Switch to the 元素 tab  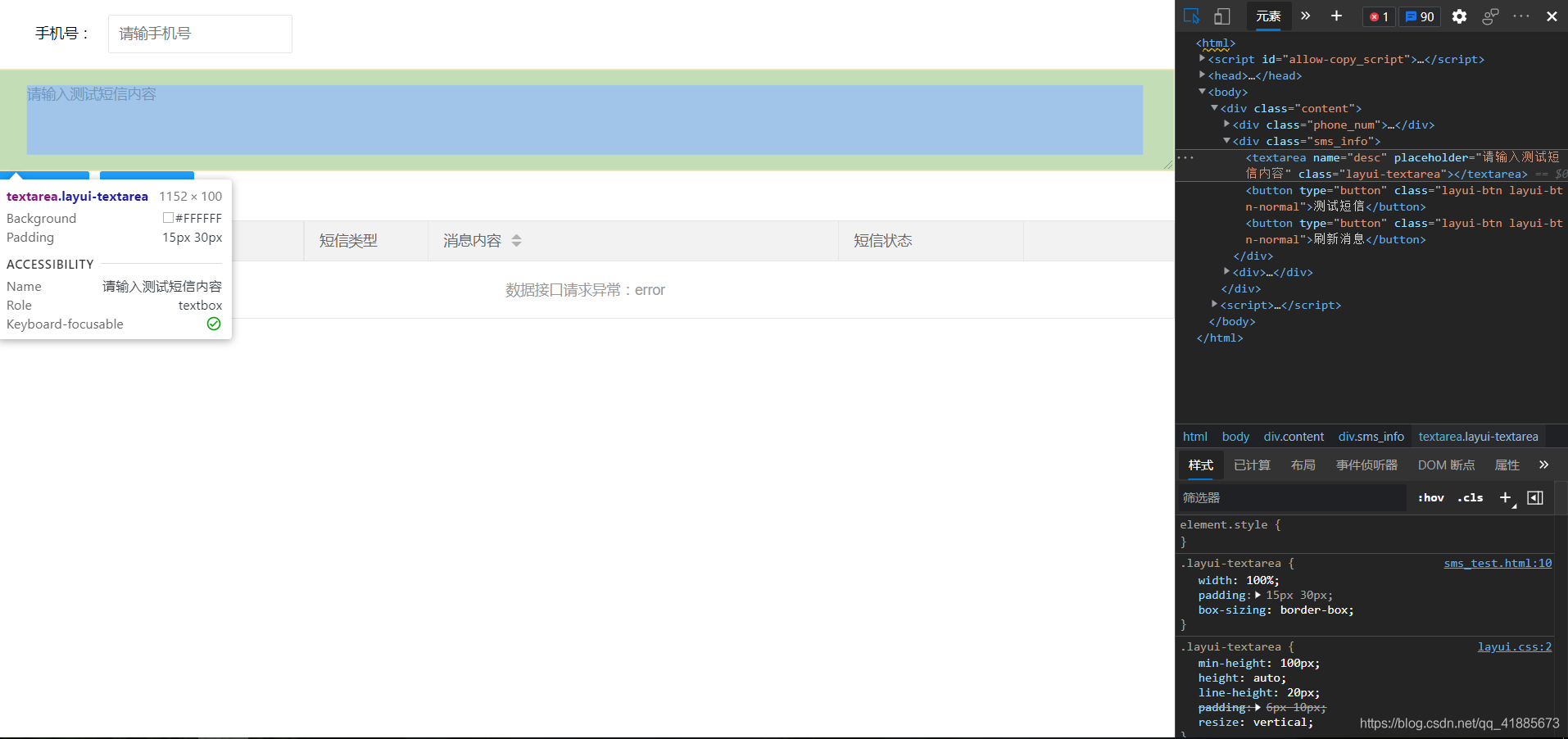click(1268, 16)
